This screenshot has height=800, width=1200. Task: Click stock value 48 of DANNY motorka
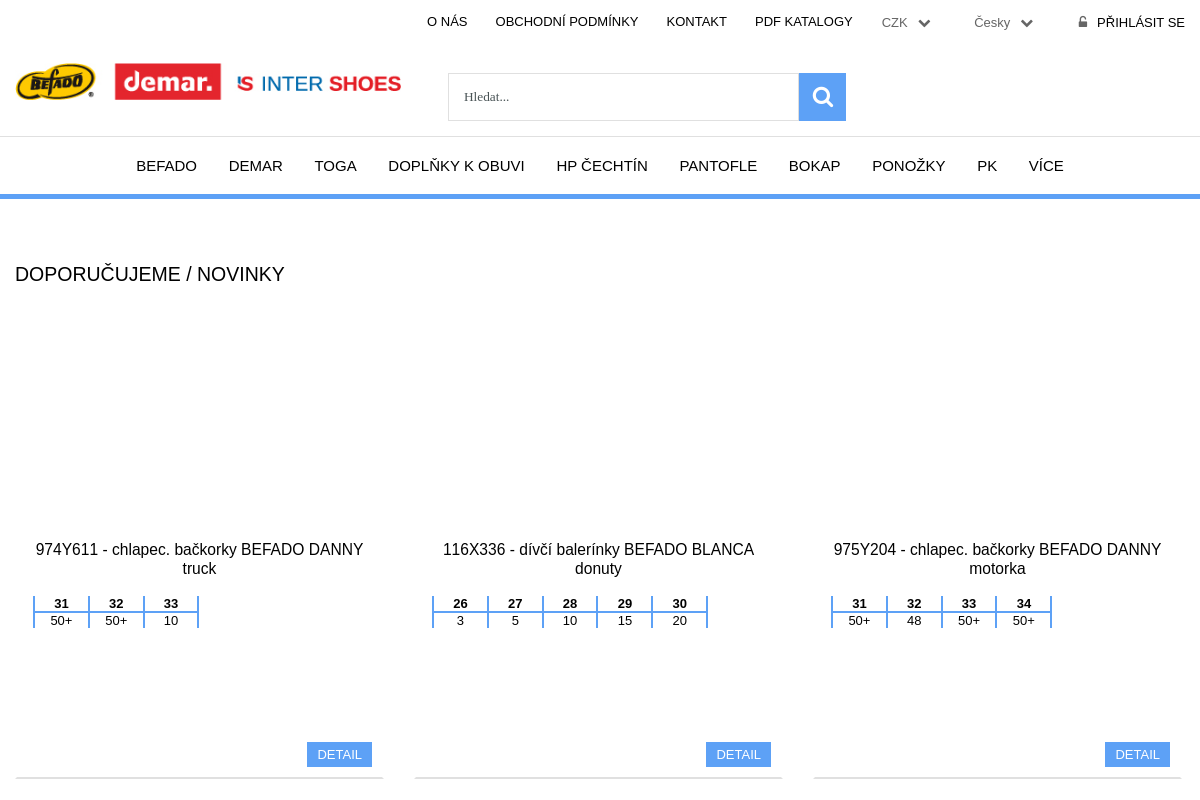914,621
